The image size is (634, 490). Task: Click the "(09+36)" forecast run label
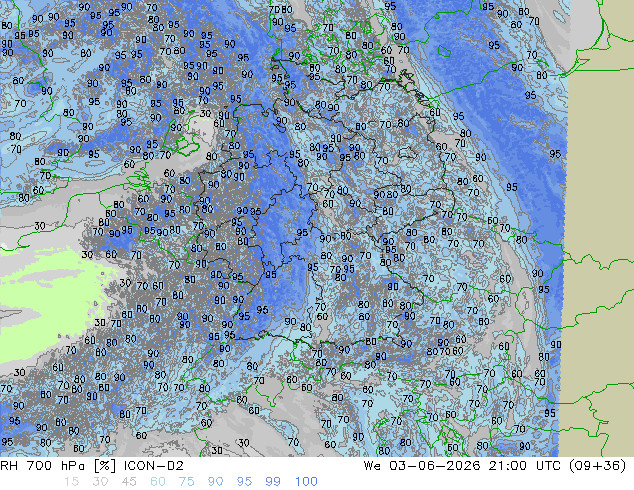[597, 466]
